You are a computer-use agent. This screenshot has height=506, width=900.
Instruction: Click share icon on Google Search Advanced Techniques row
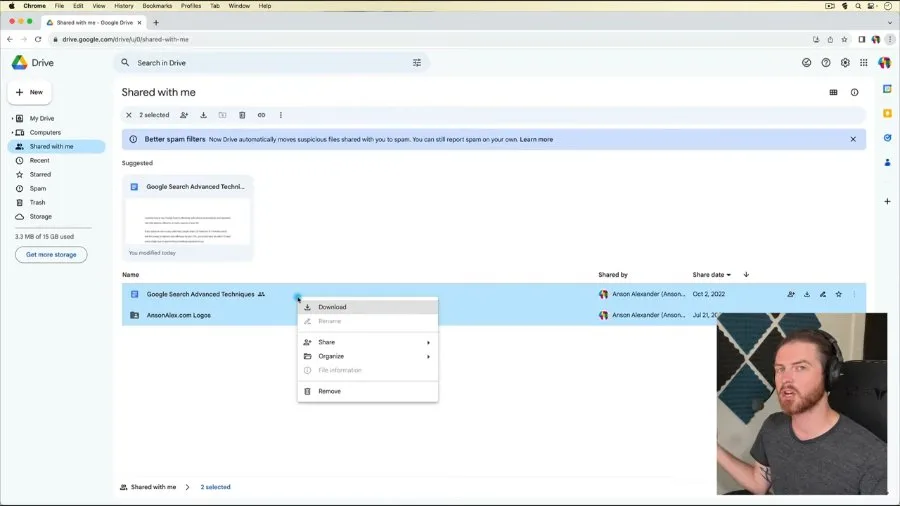791,294
